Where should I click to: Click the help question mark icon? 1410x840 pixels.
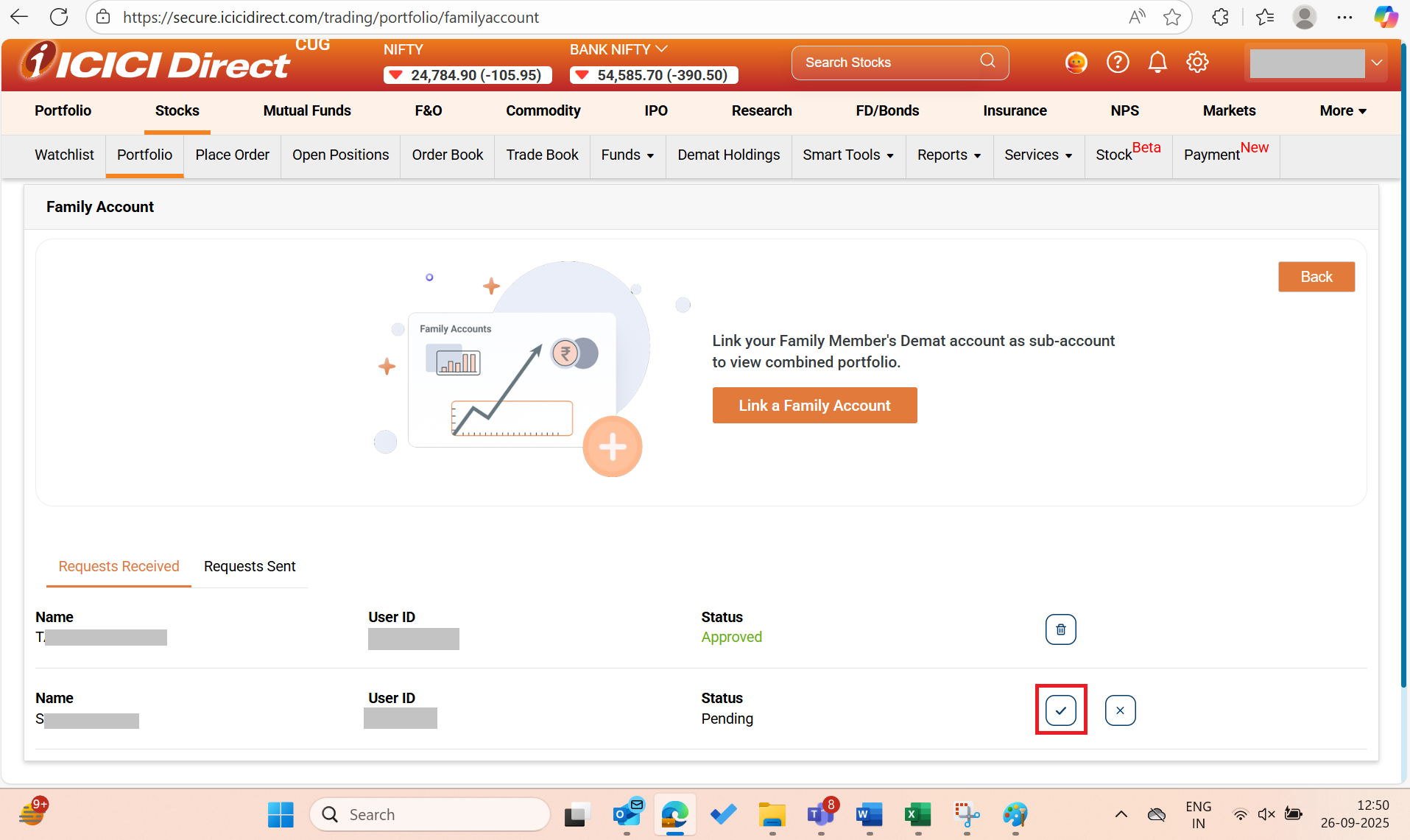point(1118,62)
